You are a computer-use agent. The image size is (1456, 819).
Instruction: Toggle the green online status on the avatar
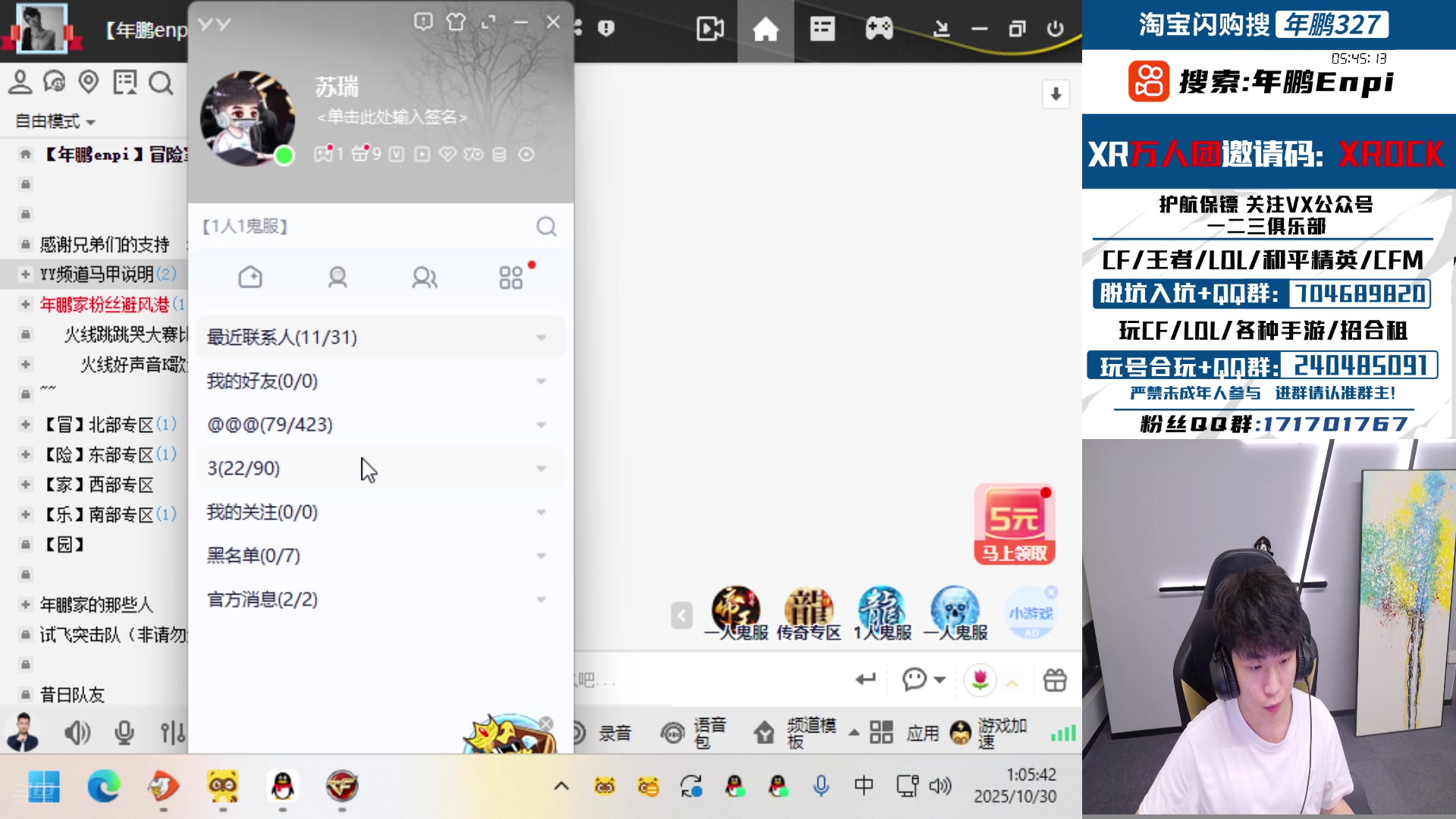pos(283,155)
